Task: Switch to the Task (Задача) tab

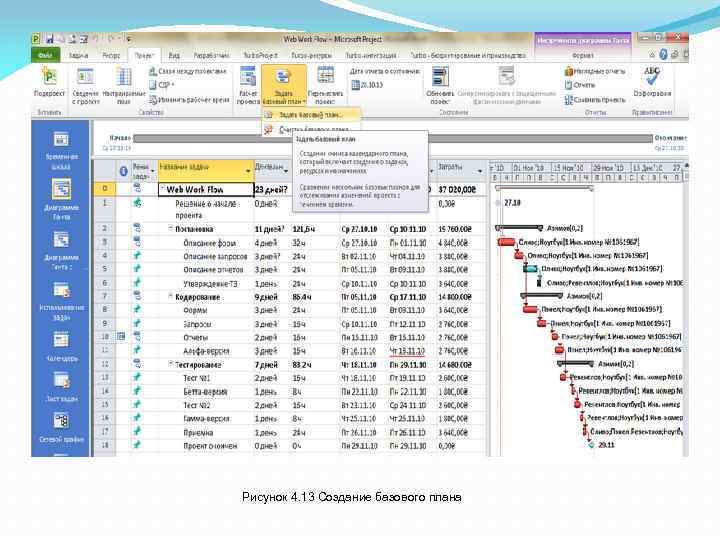Action: click(x=79, y=55)
